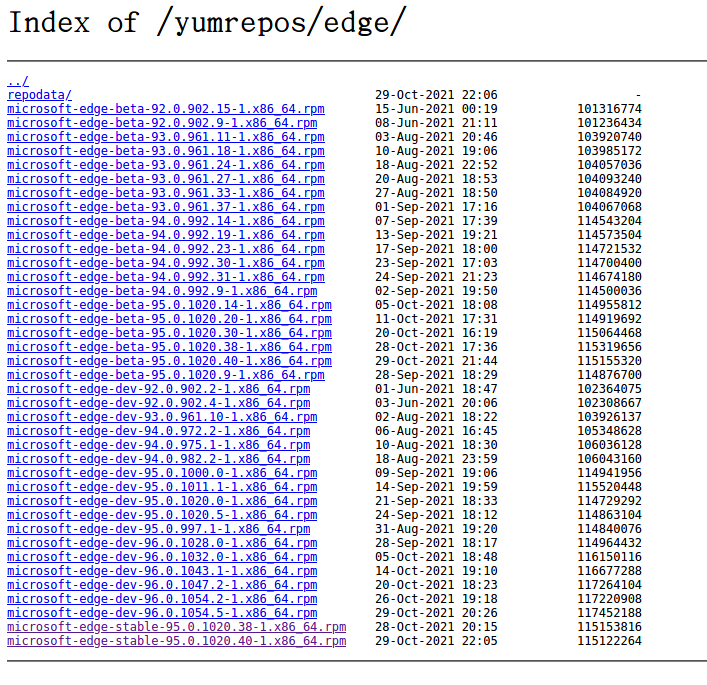
Task: Download microsoft-edge-stable-95.0.1020.38-1 rpm
Action: tap(177, 626)
